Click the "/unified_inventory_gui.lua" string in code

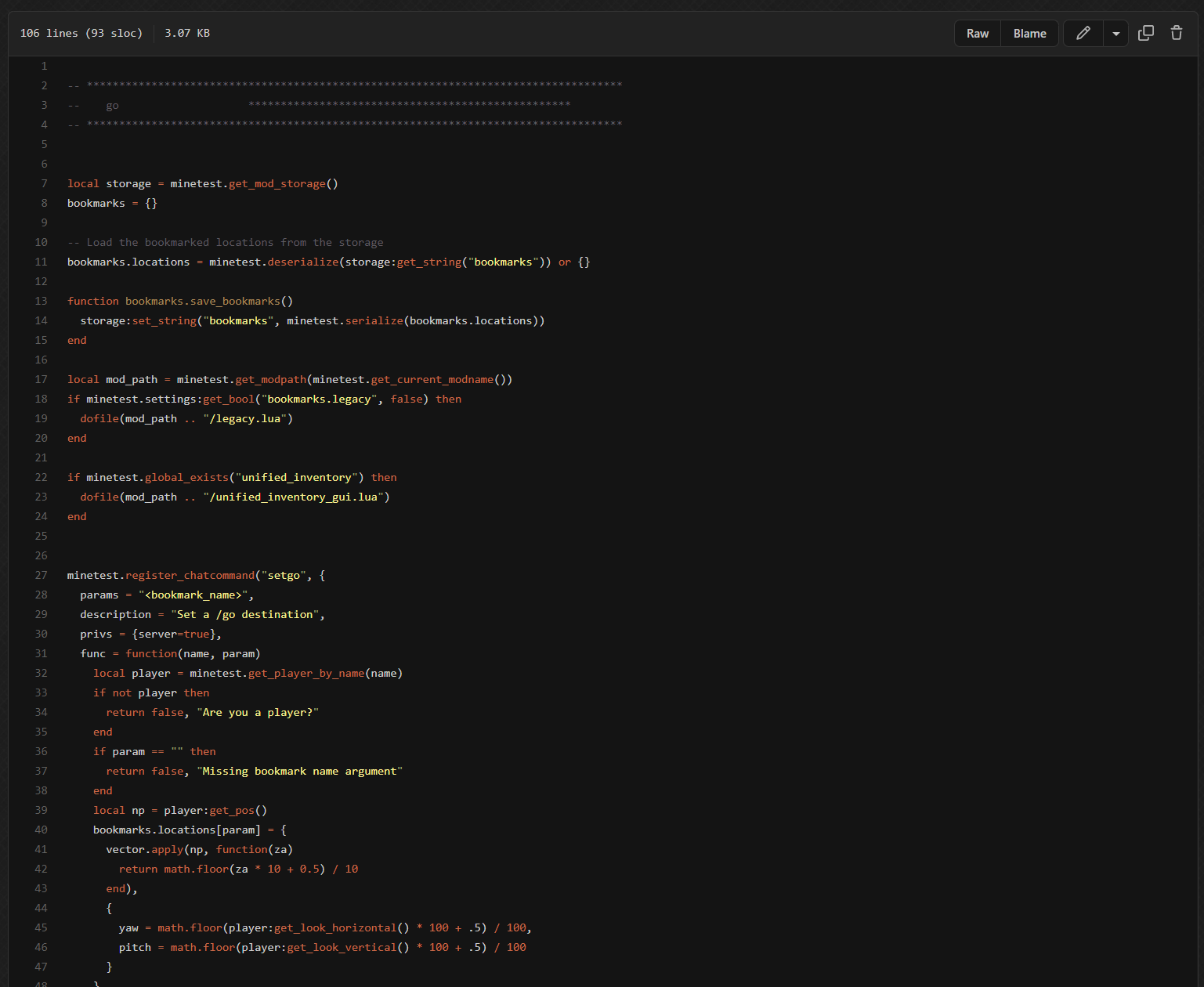pos(296,497)
